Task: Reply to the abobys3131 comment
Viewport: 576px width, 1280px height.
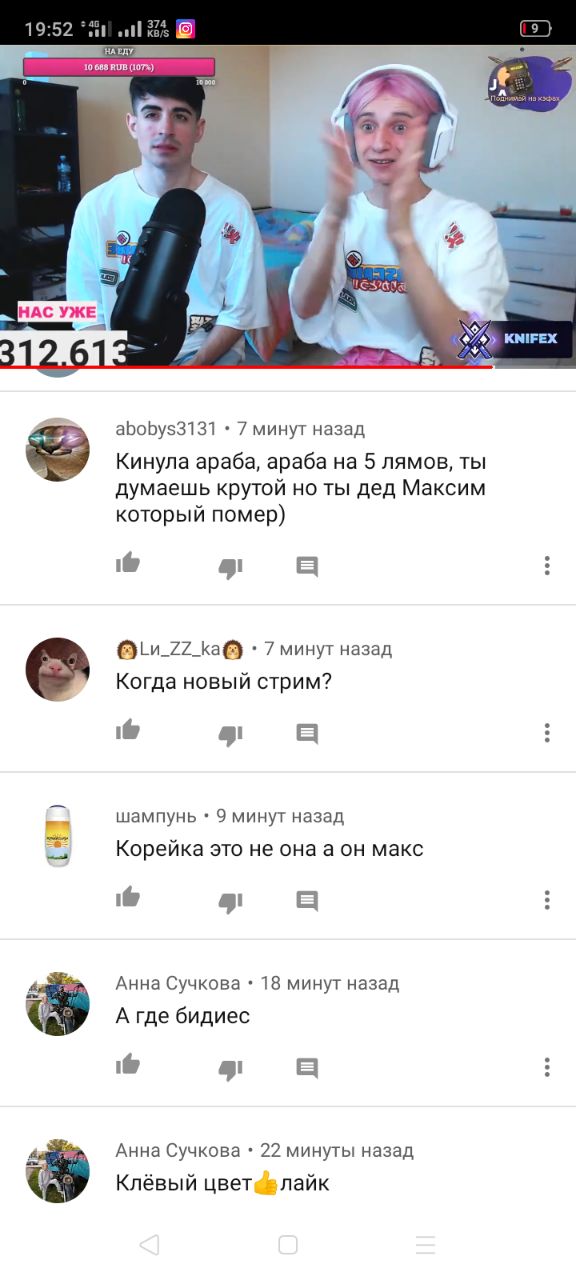Action: [307, 567]
